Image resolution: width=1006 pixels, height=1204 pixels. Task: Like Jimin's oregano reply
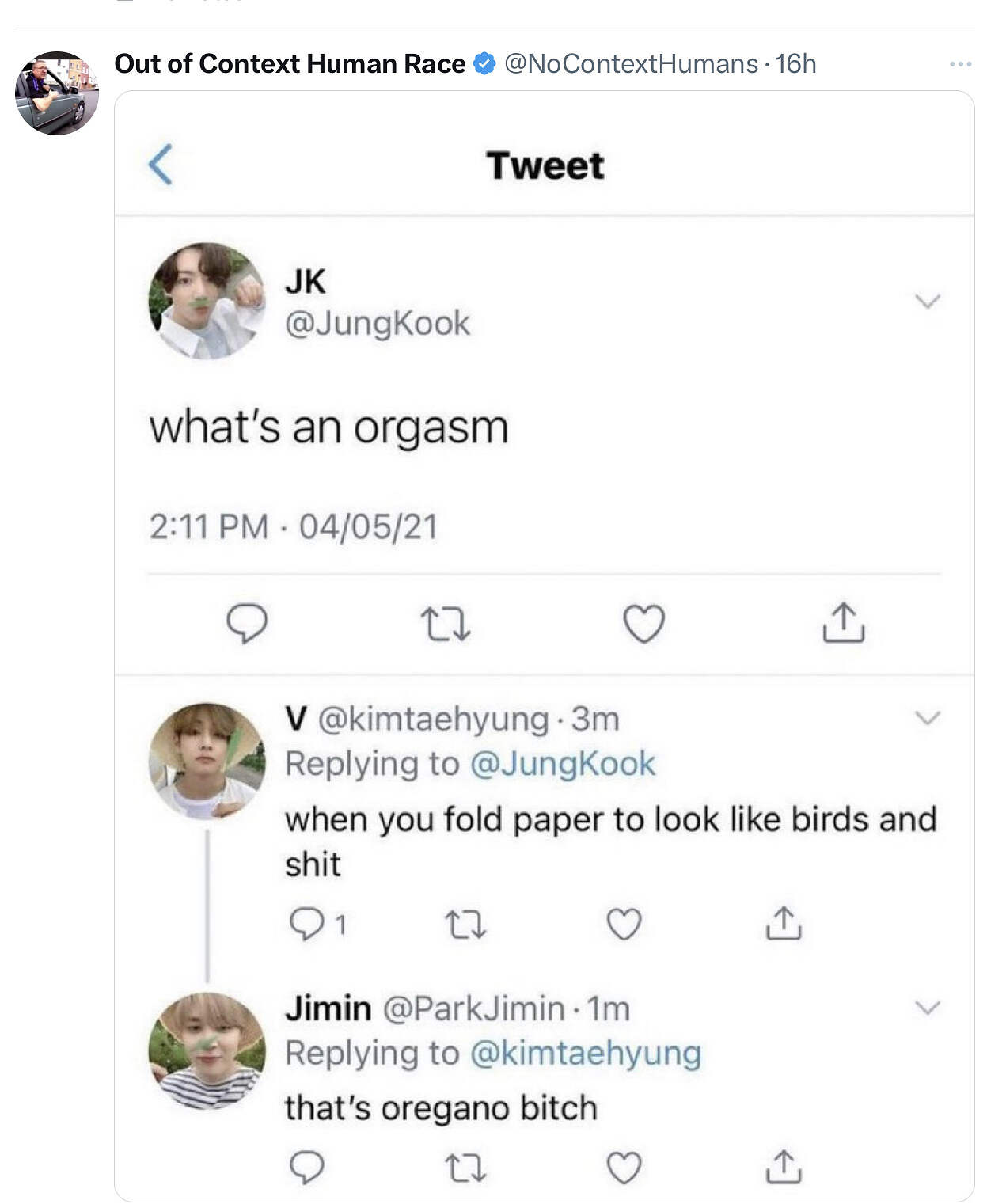(x=624, y=1168)
